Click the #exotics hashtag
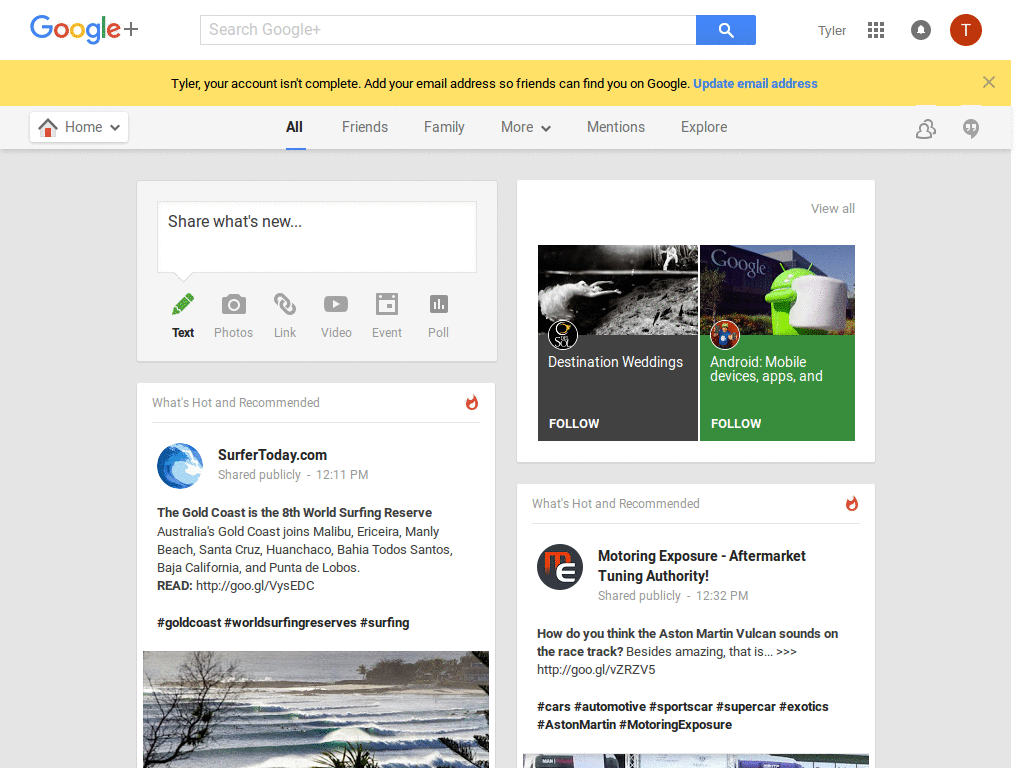 803,707
